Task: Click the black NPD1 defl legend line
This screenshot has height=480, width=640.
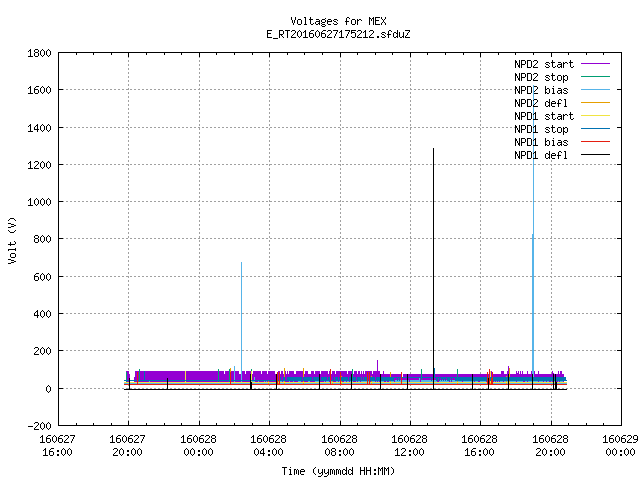Action: pyautogui.click(x=595, y=155)
